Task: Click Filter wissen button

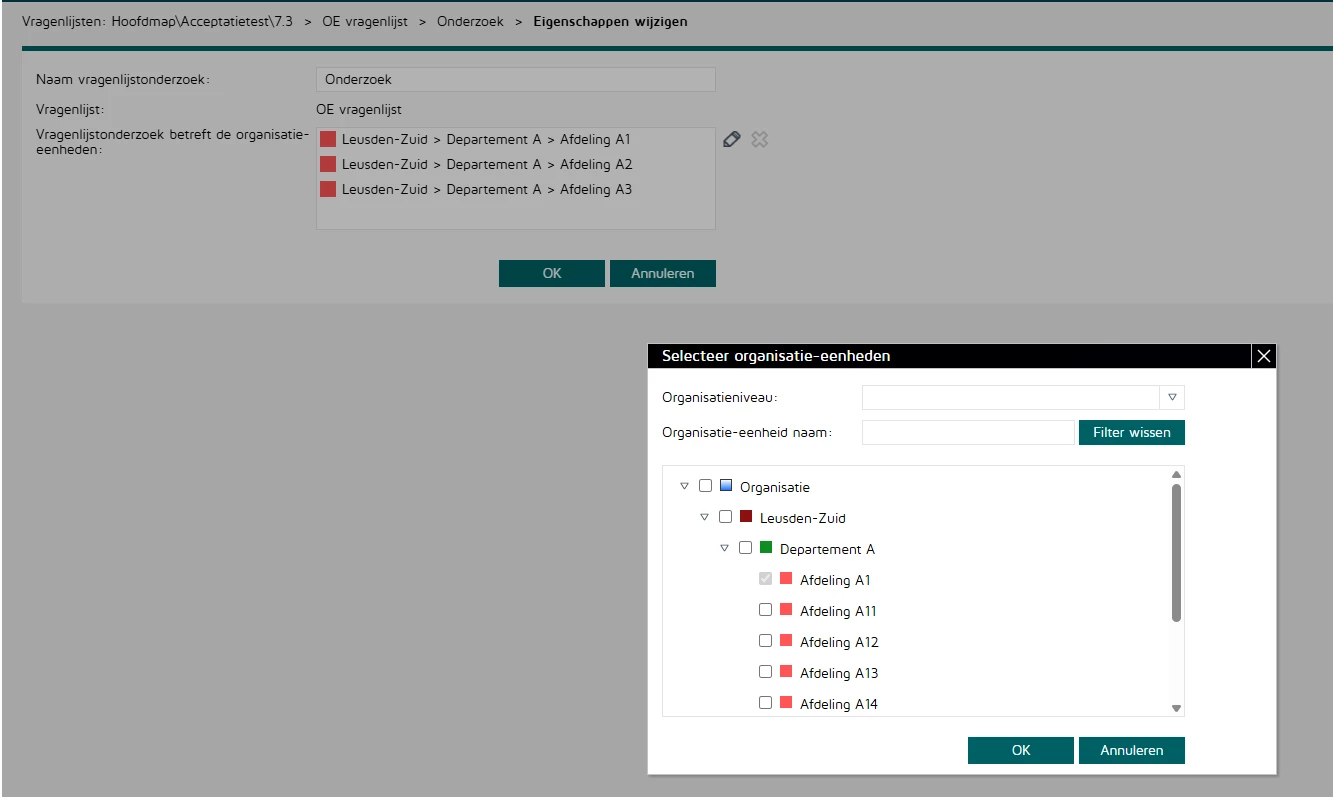Action: (1132, 432)
